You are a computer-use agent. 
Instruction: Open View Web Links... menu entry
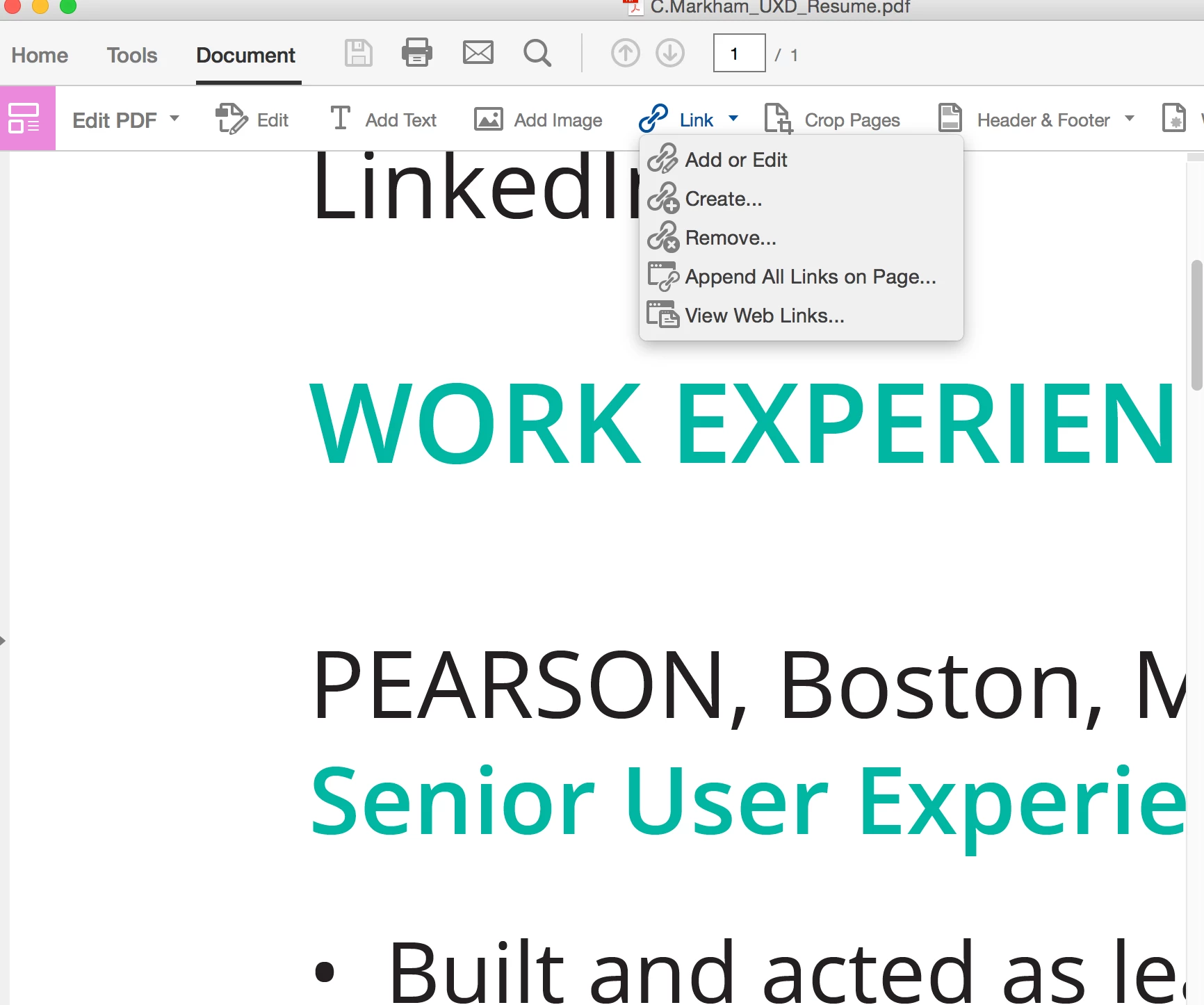pyautogui.click(x=801, y=316)
